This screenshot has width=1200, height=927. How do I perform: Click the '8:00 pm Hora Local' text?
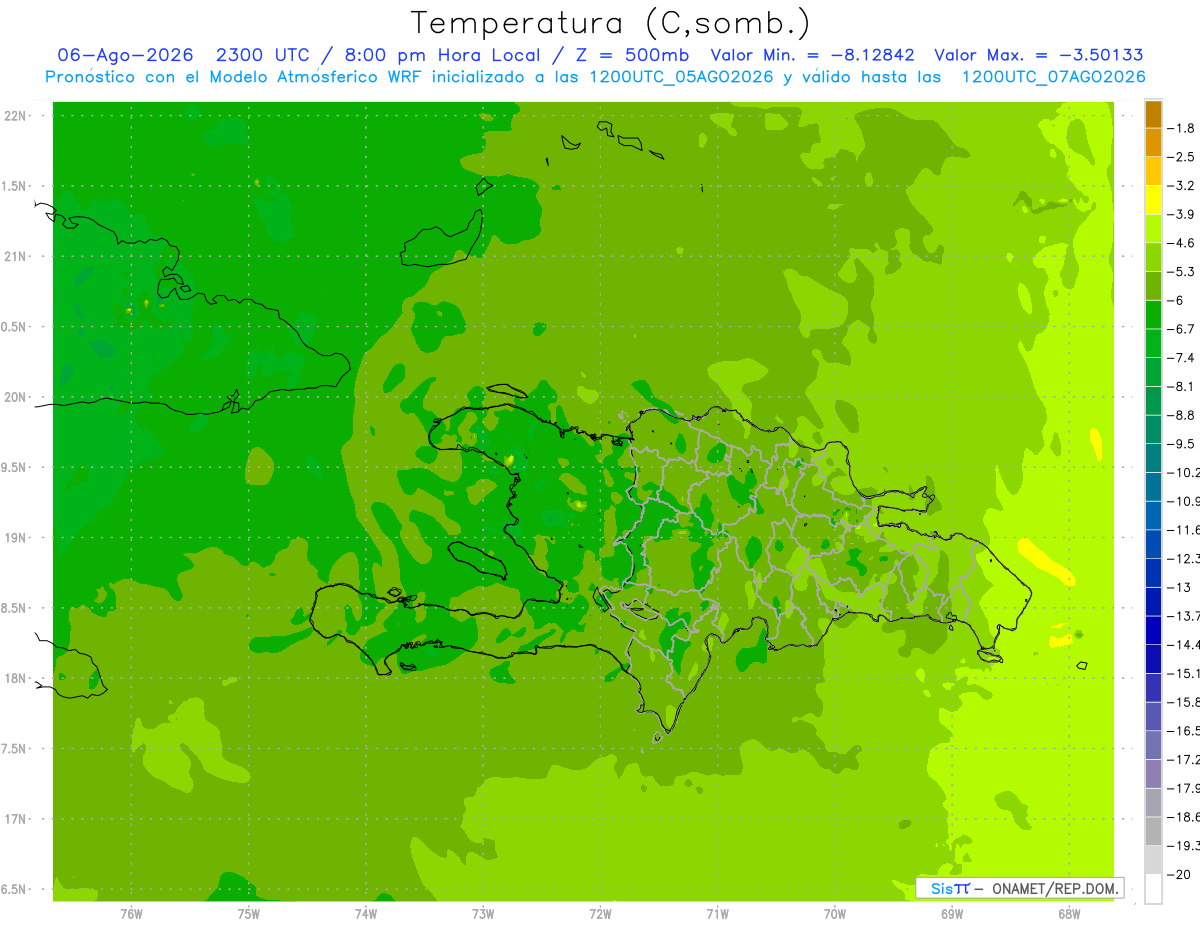[x=445, y=55]
